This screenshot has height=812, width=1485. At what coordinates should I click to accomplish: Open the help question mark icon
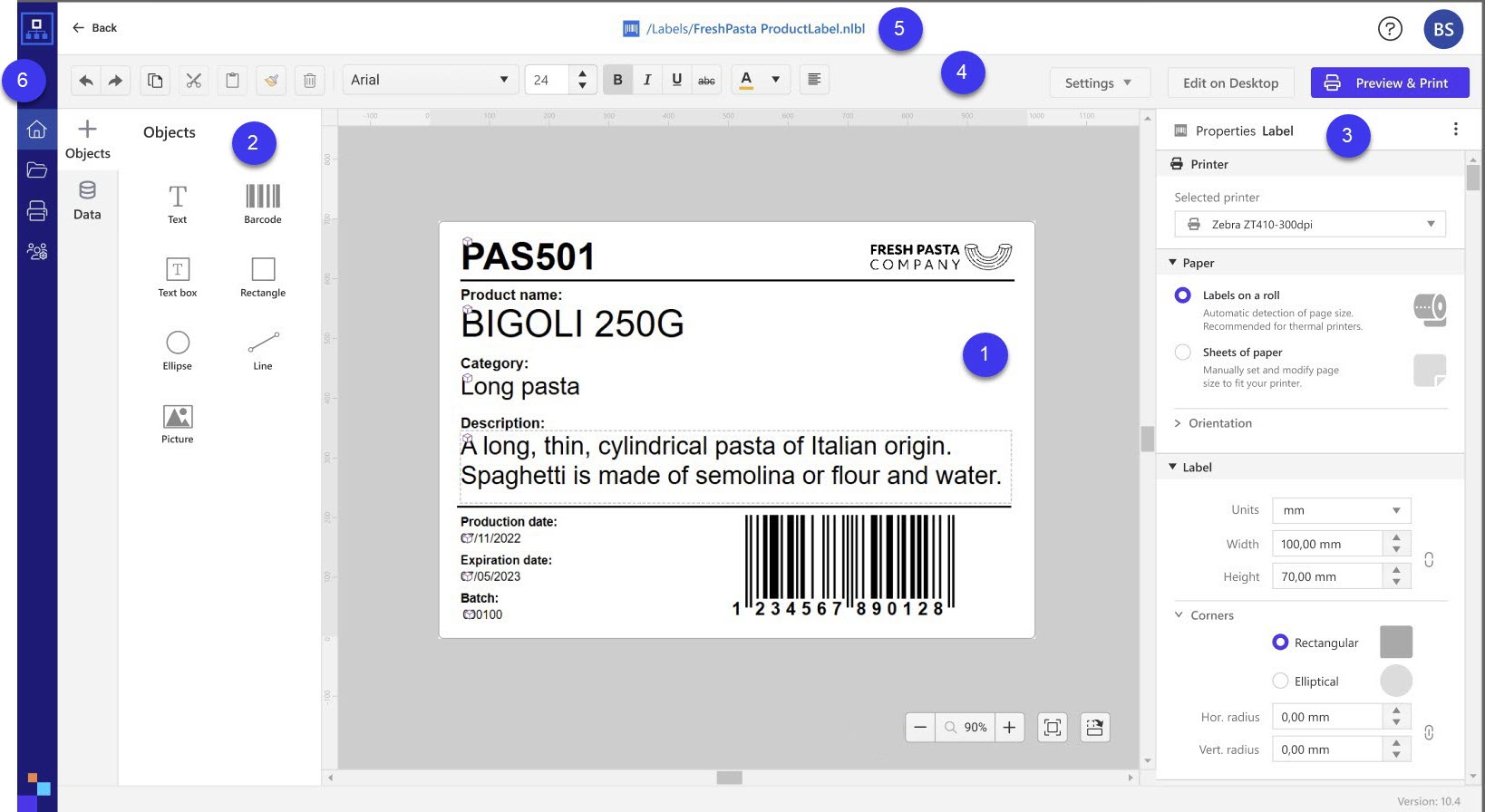pyautogui.click(x=1390, y=29)
